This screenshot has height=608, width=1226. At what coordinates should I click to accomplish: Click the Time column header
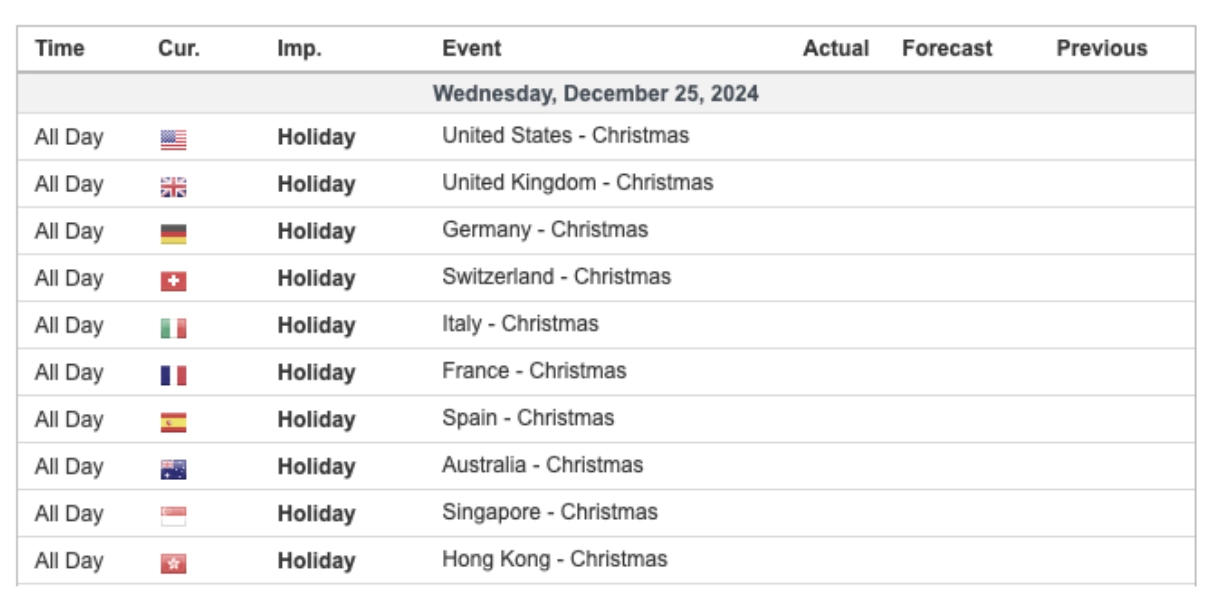click(60, 48)
